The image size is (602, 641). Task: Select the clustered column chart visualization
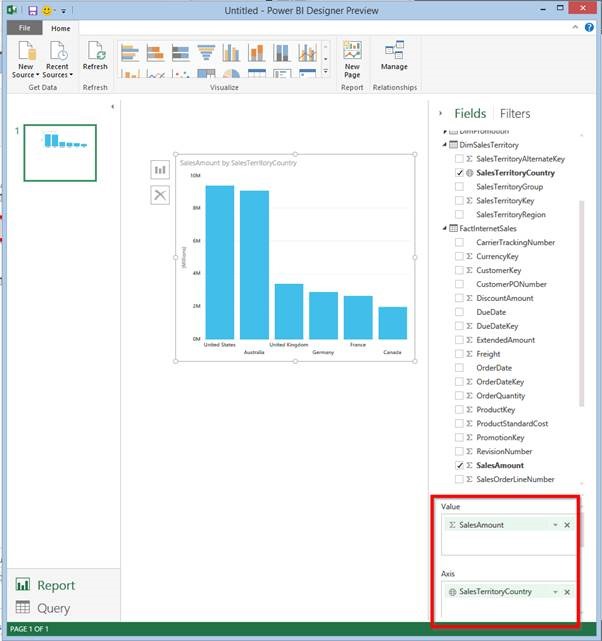[231, 53]
